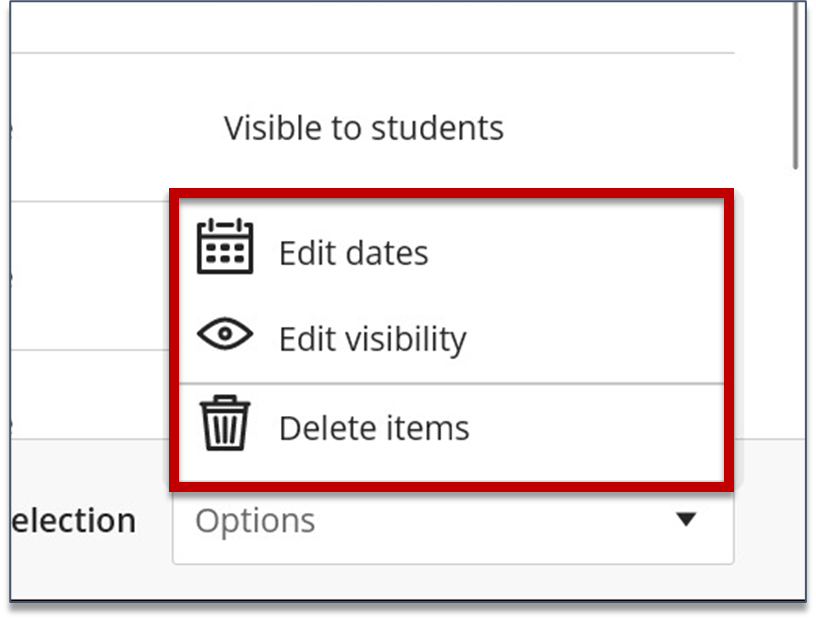Screen dimensions: 816x620
Task: Click the Selection label at bottom
Action: pos(69,520)
